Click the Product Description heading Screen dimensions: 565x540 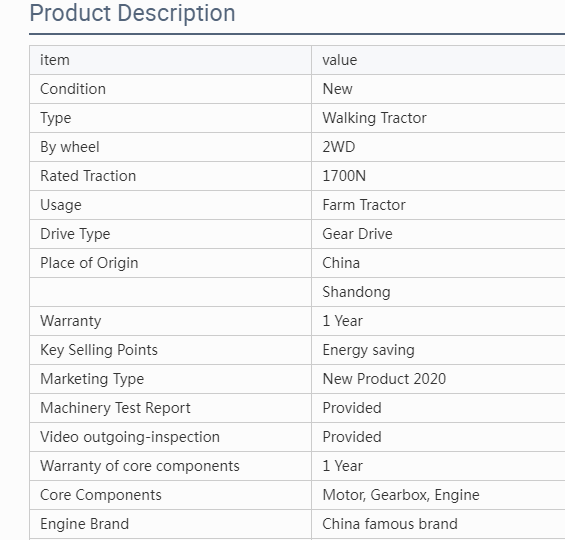(x=132, y=13)
